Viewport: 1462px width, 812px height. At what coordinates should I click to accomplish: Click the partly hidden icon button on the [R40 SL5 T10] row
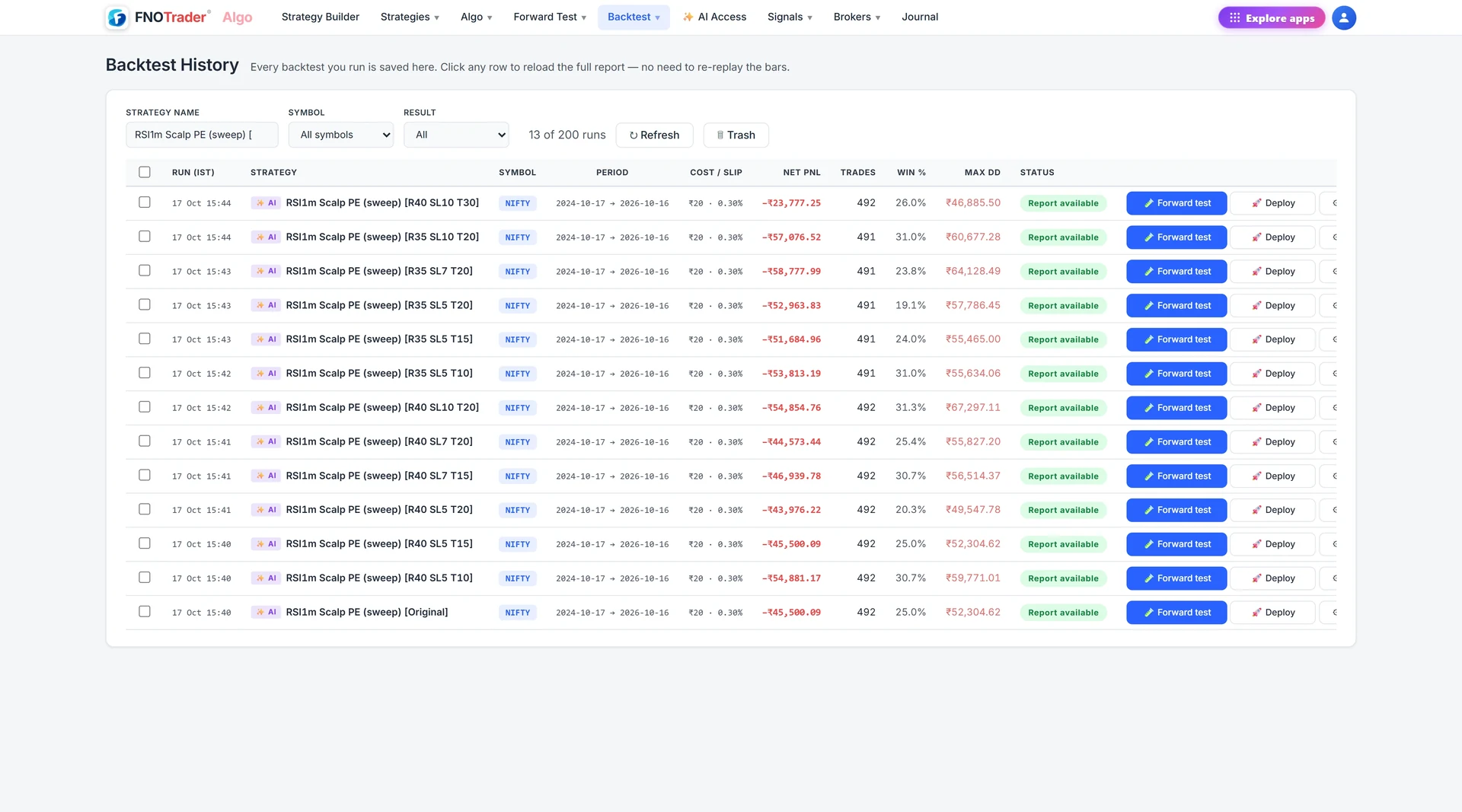[1329, 578]
